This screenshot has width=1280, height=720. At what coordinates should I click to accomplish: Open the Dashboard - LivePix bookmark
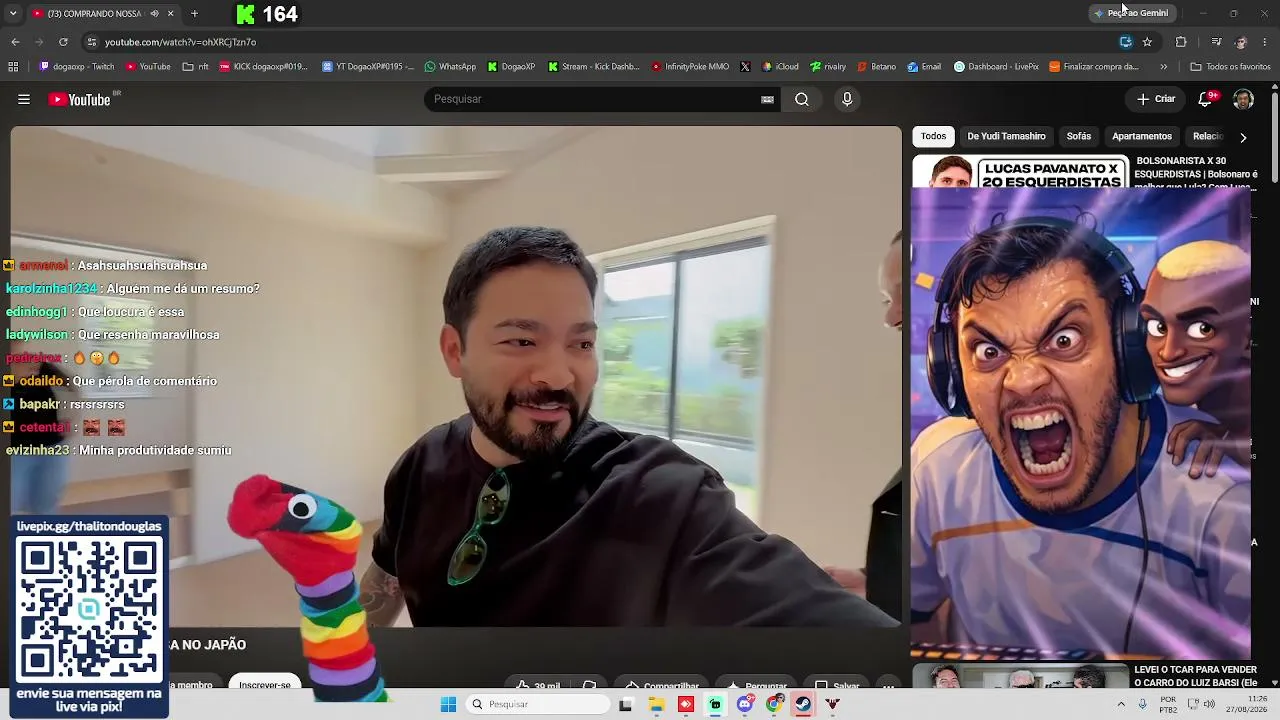996,67
